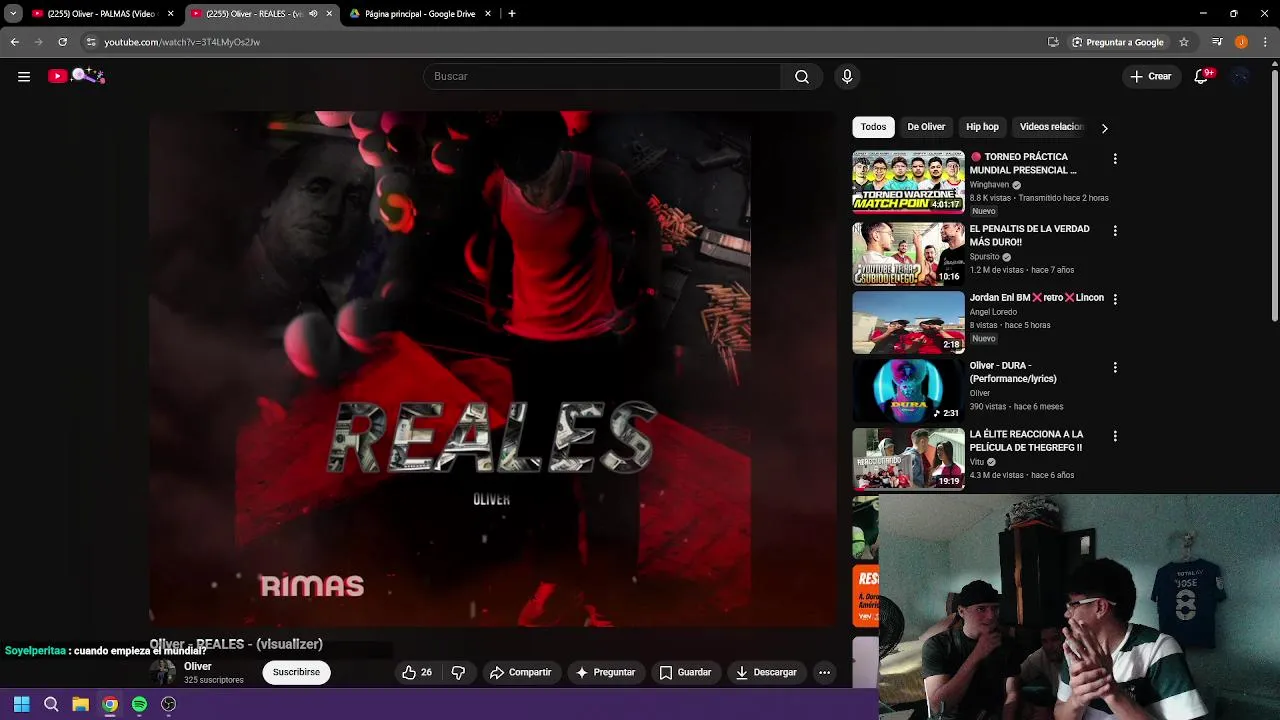
Task: Open Spotify from the taskbar
Action: 139,704
